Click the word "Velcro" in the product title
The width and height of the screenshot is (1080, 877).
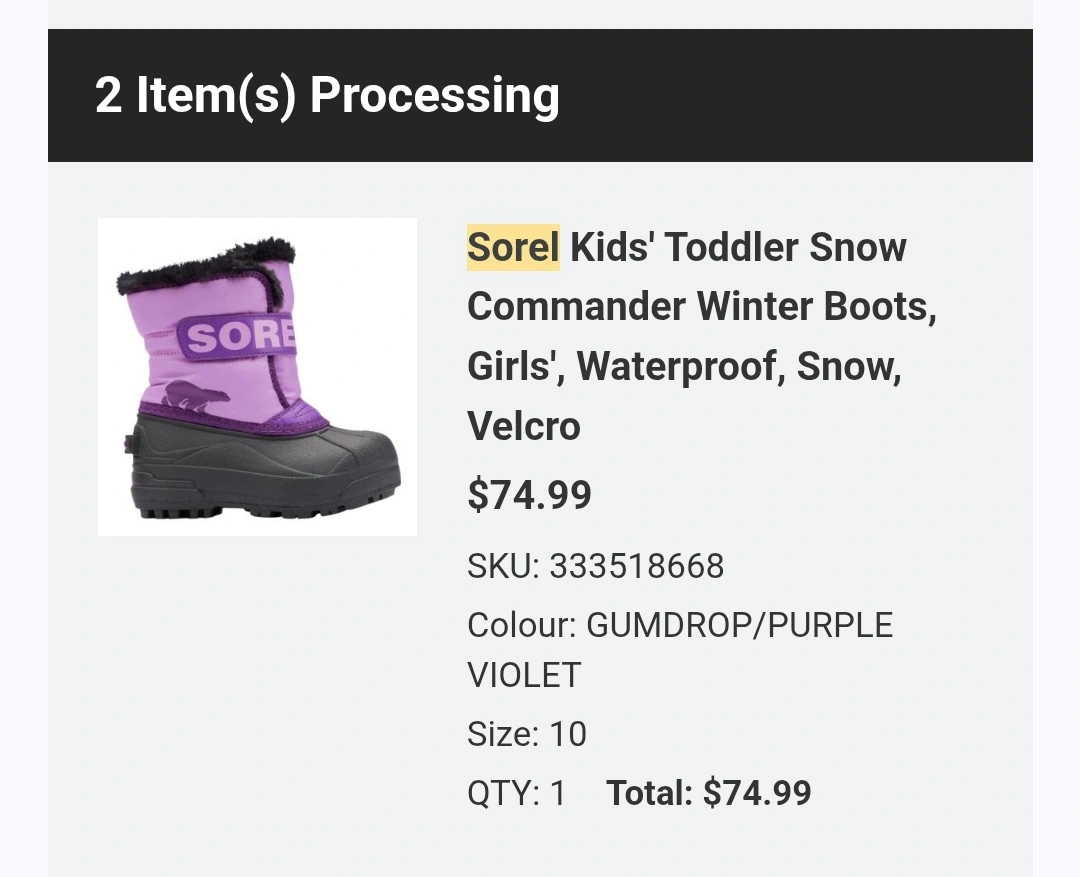point(523,427)
